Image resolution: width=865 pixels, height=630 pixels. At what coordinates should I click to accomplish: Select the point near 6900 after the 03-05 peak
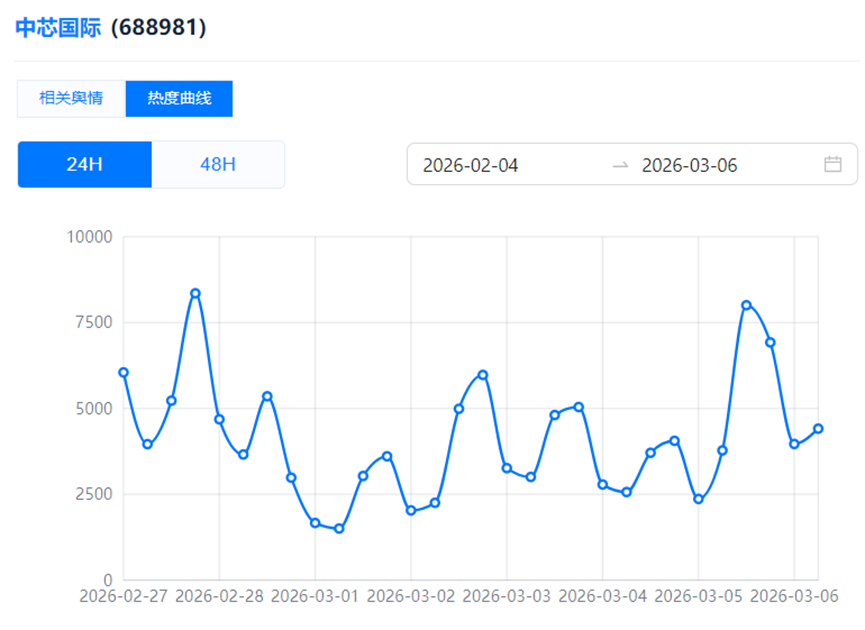point(770,343)
